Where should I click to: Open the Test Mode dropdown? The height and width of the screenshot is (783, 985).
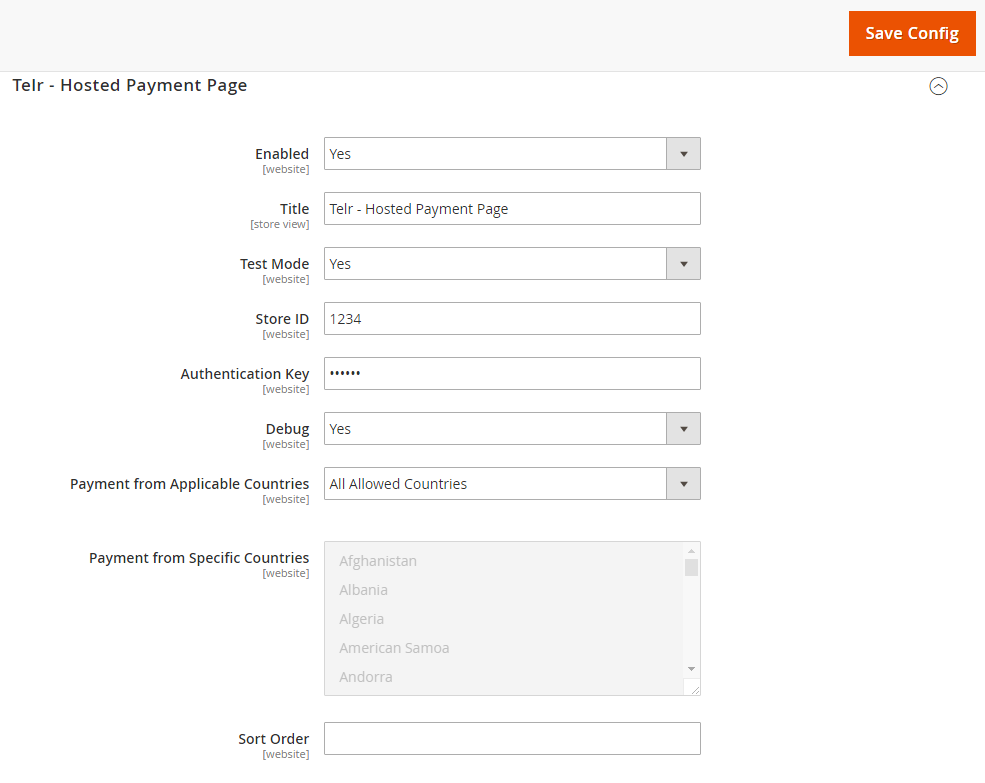tap(512, 264)
